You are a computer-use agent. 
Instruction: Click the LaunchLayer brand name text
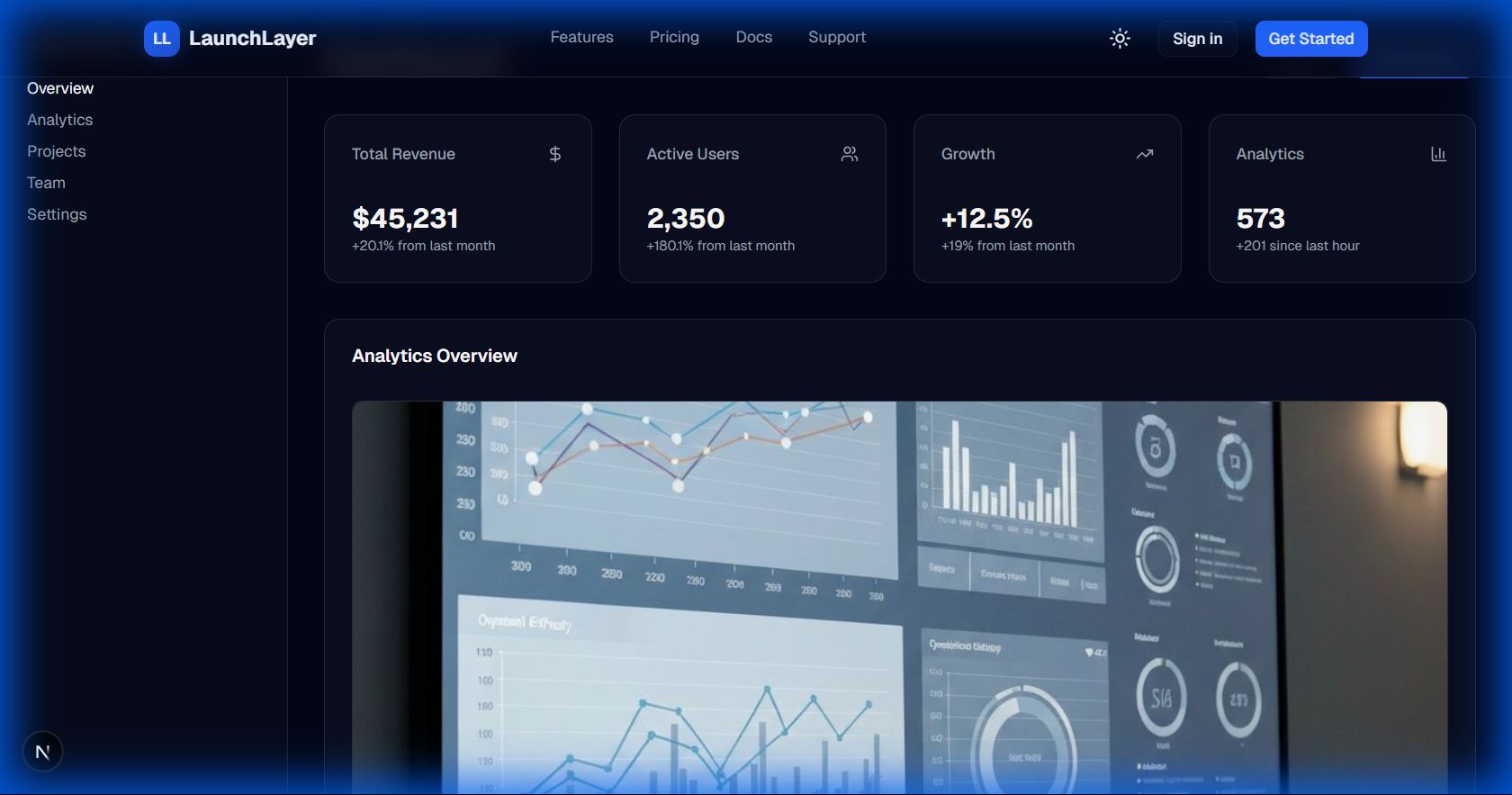[252, 38]
